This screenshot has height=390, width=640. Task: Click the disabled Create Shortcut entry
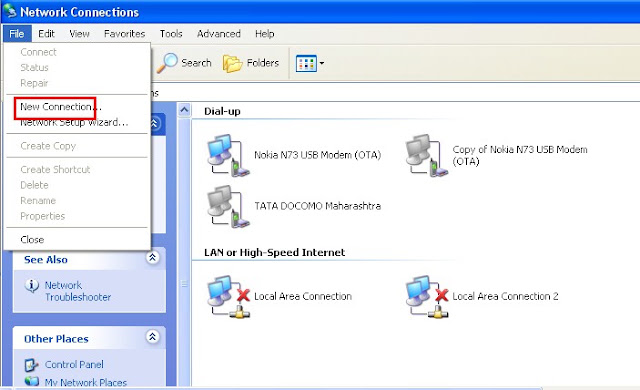coord(77,169)
